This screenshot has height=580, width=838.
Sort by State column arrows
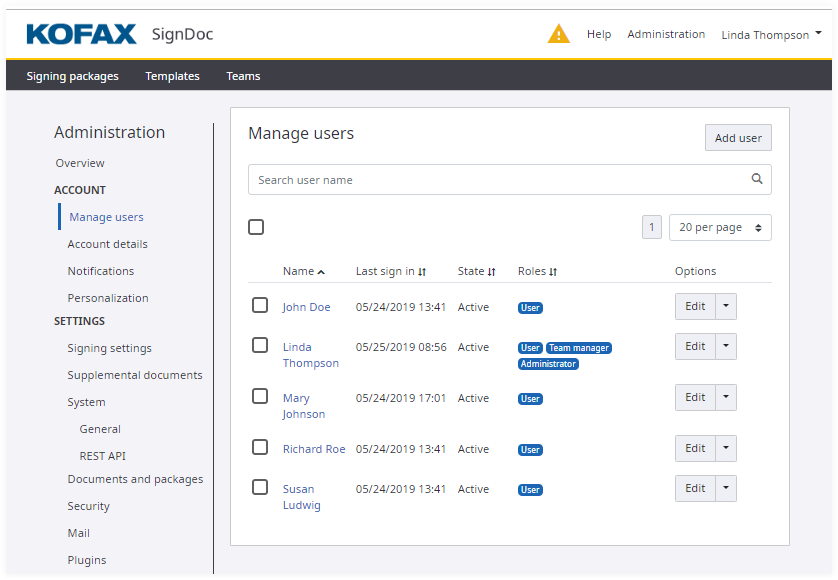tap(492, 272)
